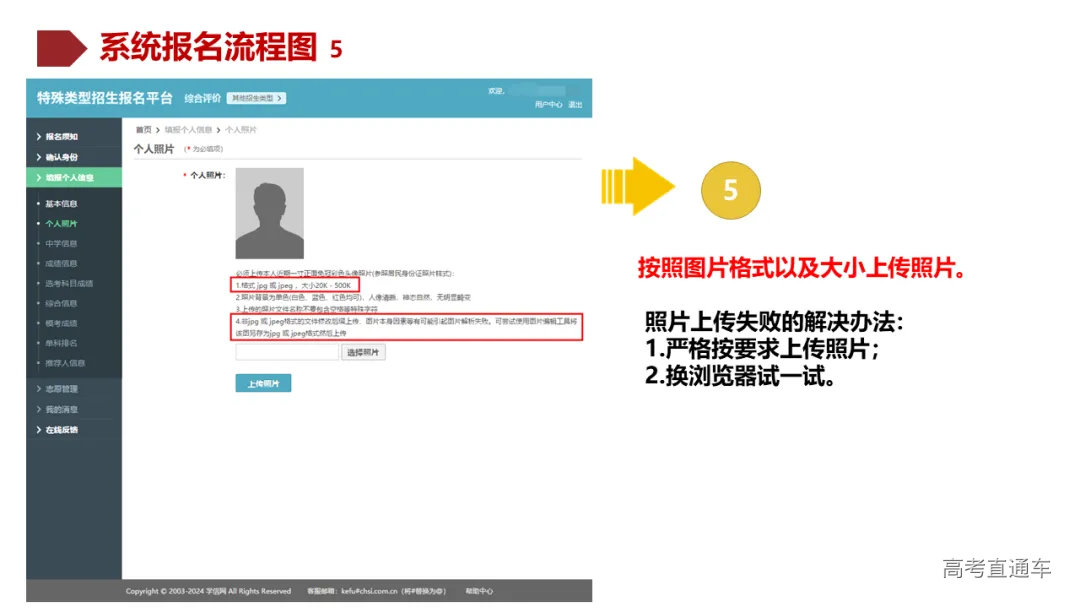Screen dimensions: 1080x608
Task: Open the 用户中心 link in header
Action: point(548,104)
